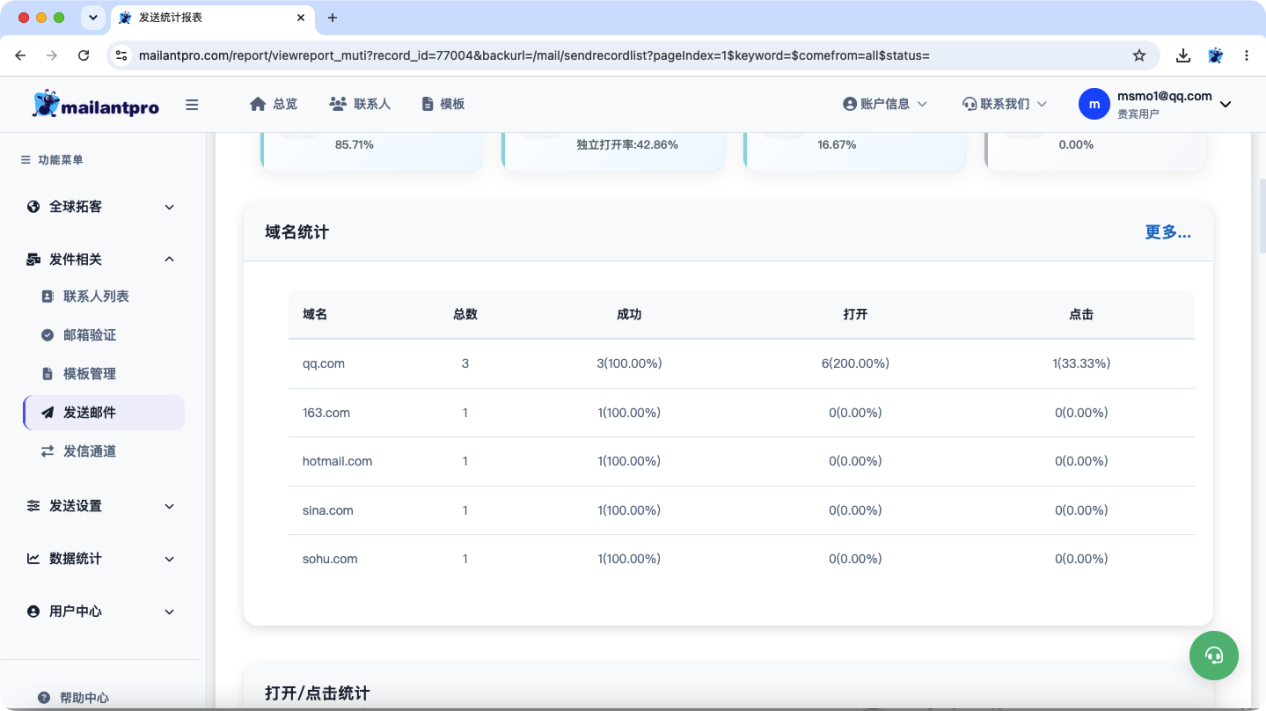Open browser downloads icon
This screenshot has width=1266, height=711.
pos(1183,56)
